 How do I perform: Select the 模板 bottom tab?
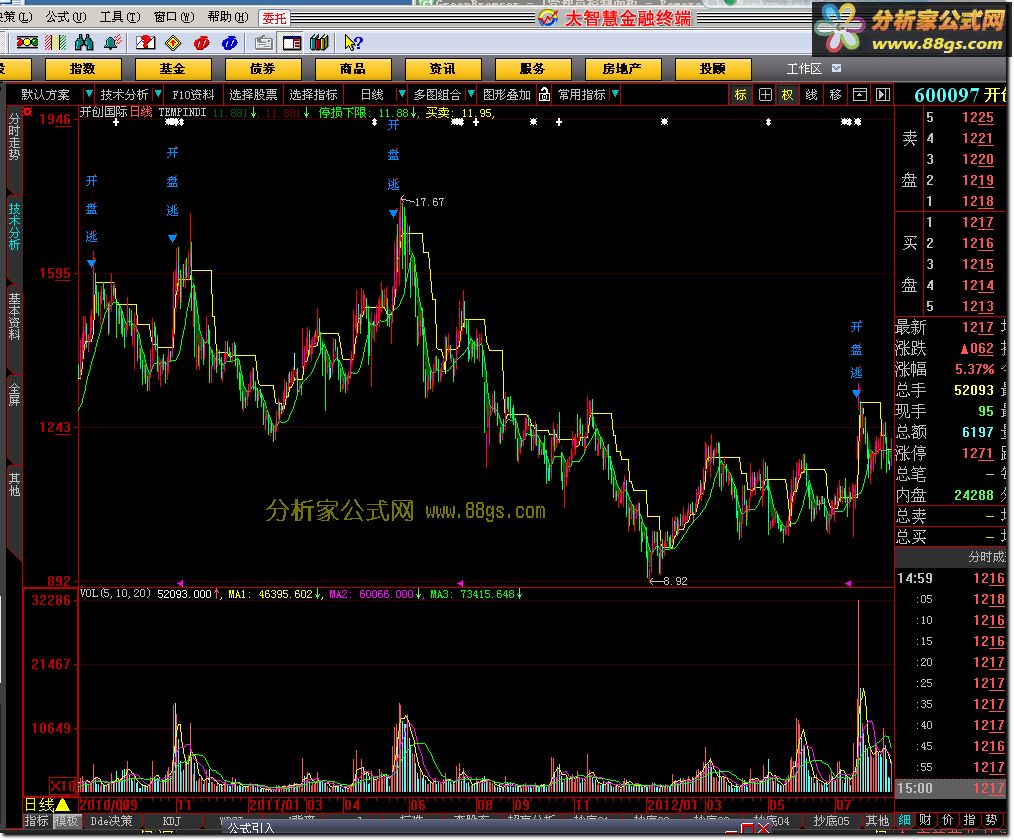coord(66,821)
